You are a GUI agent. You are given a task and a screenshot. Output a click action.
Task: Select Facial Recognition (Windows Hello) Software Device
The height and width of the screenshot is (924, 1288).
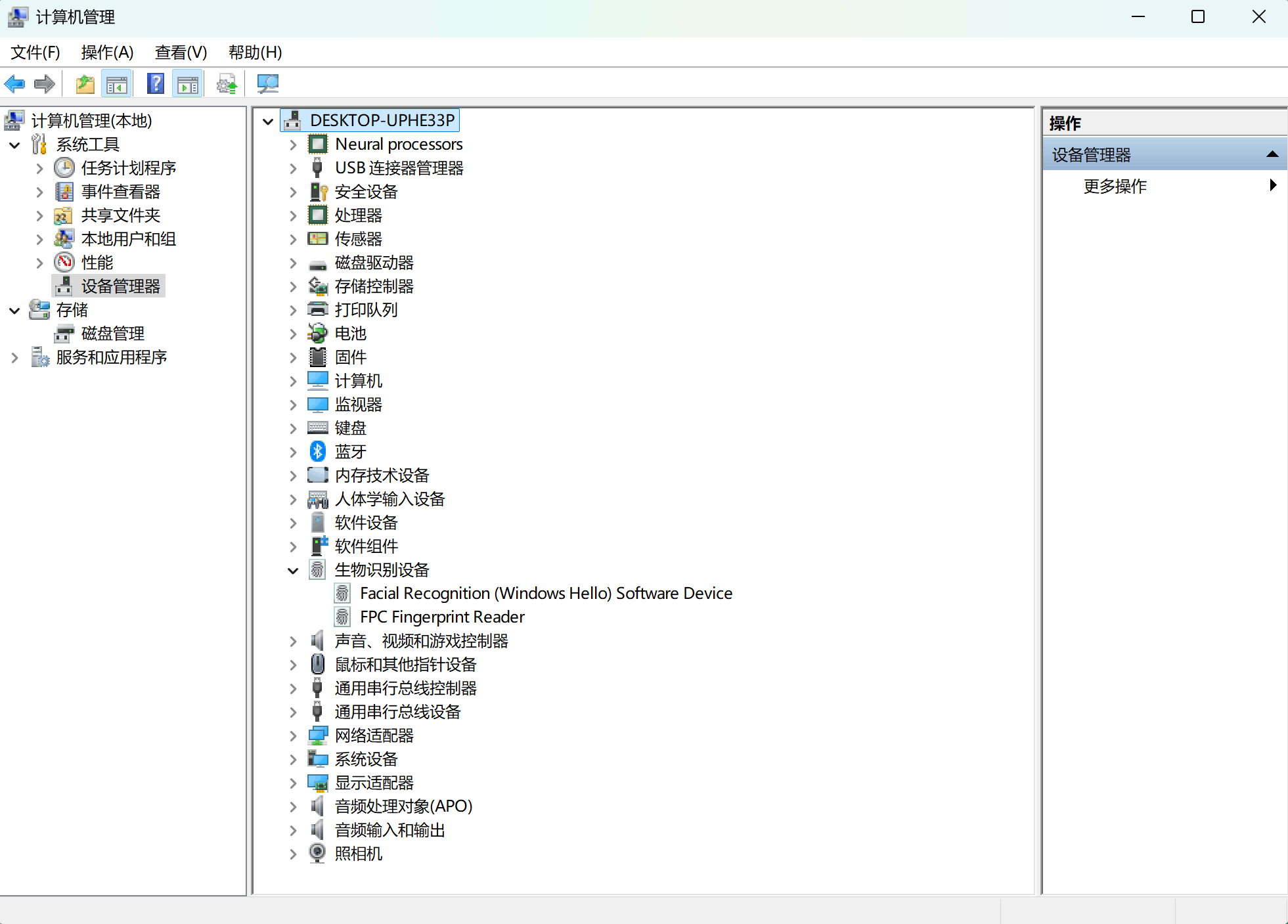[x=546, y=594]
